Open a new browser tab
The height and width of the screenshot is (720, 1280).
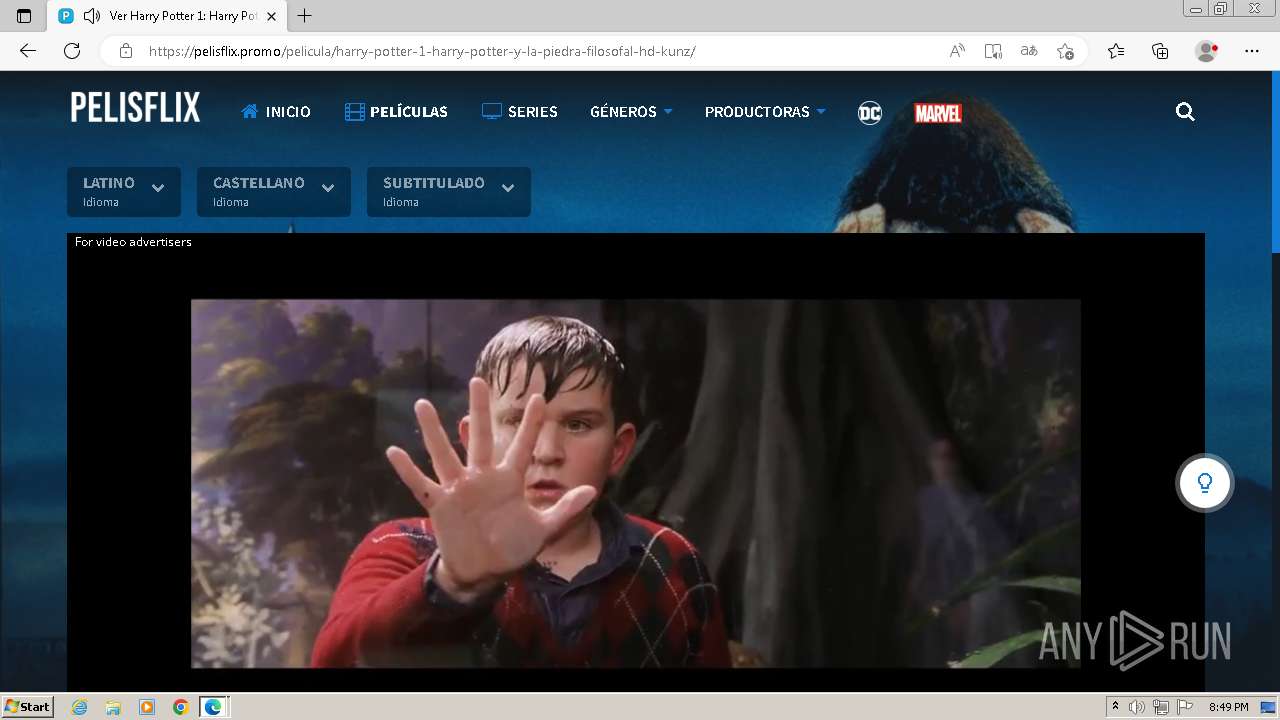click(305, 16)
